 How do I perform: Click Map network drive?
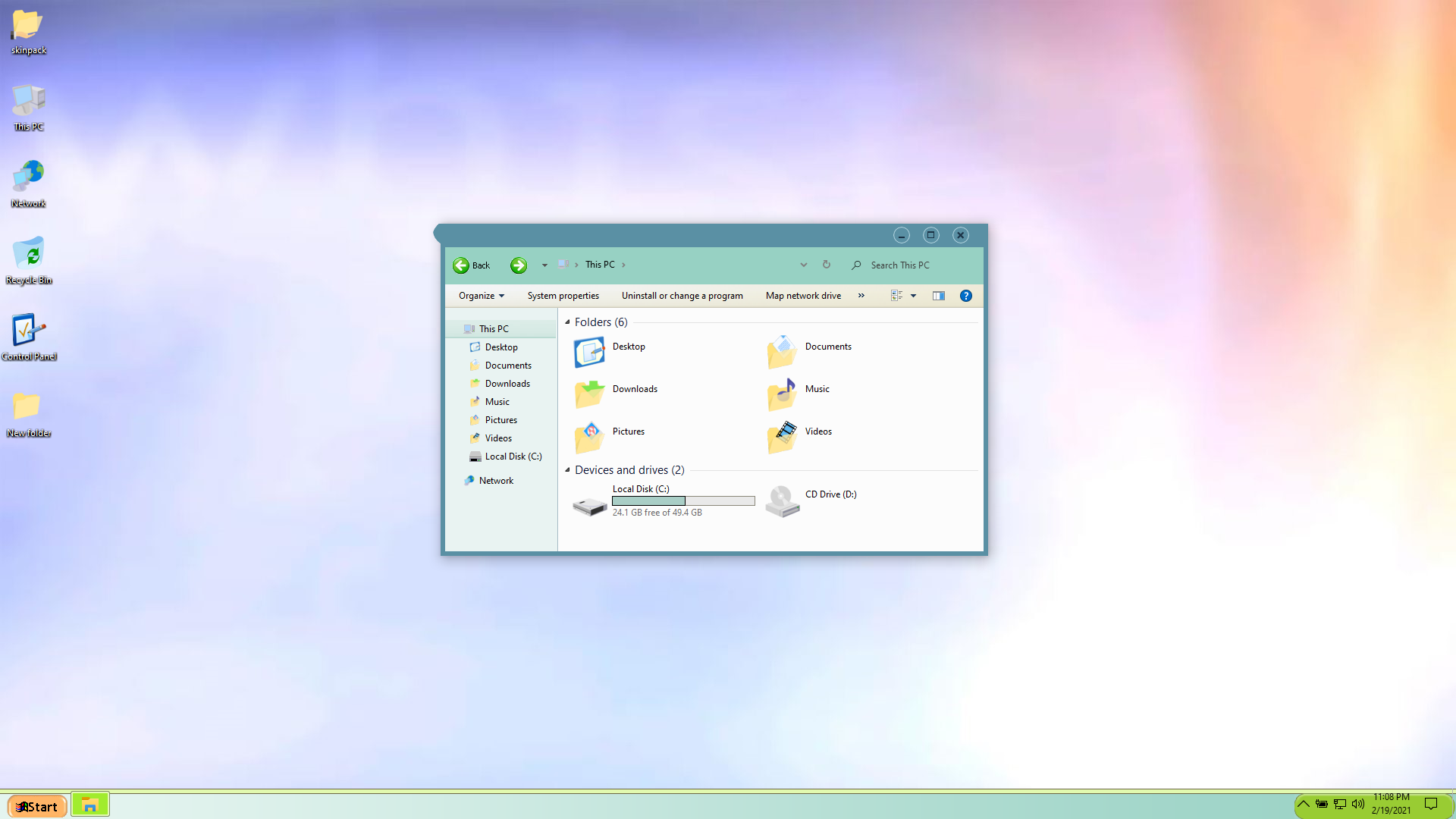803,296
